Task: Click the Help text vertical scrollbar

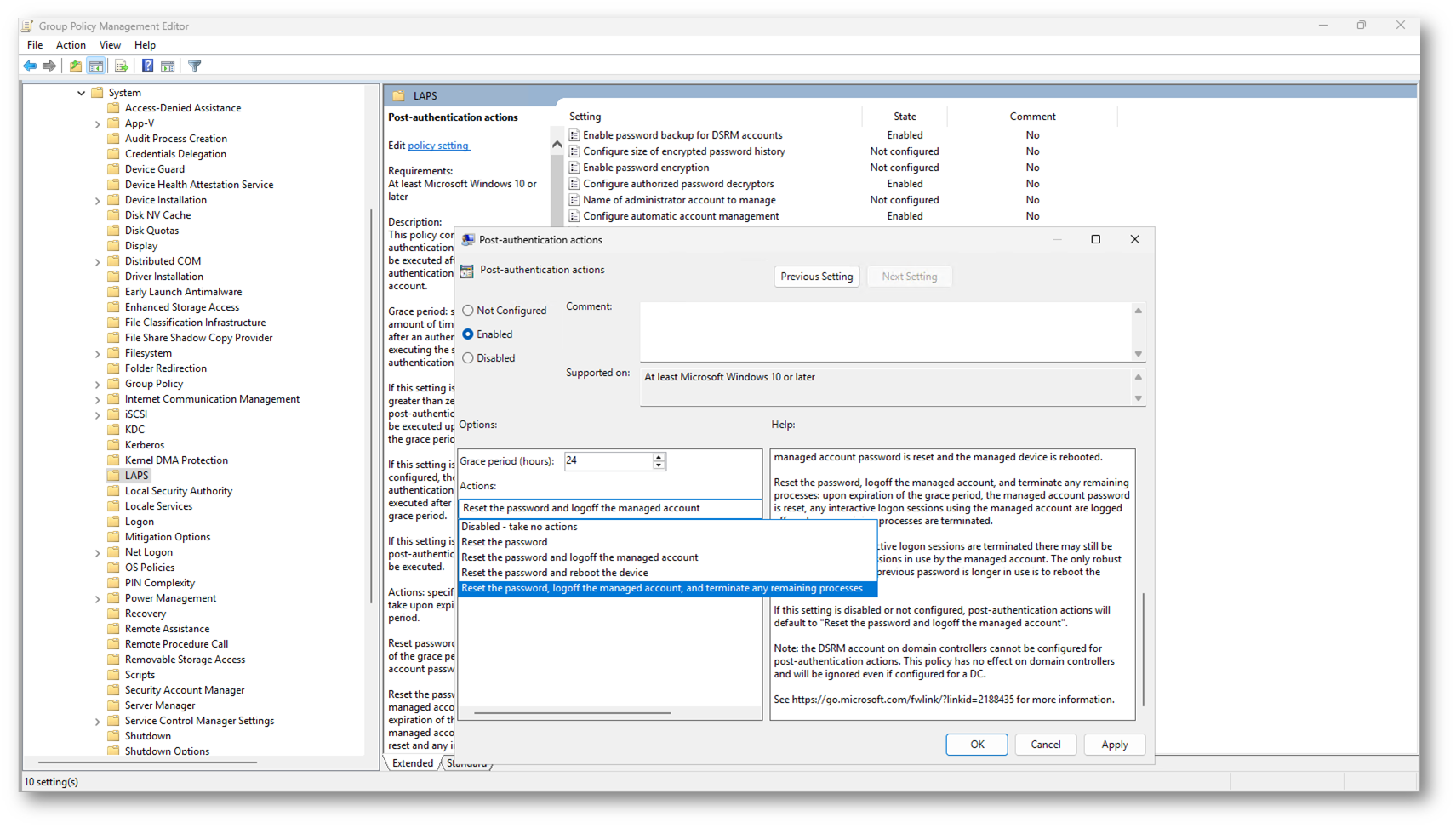Action: click(1143, 650)
